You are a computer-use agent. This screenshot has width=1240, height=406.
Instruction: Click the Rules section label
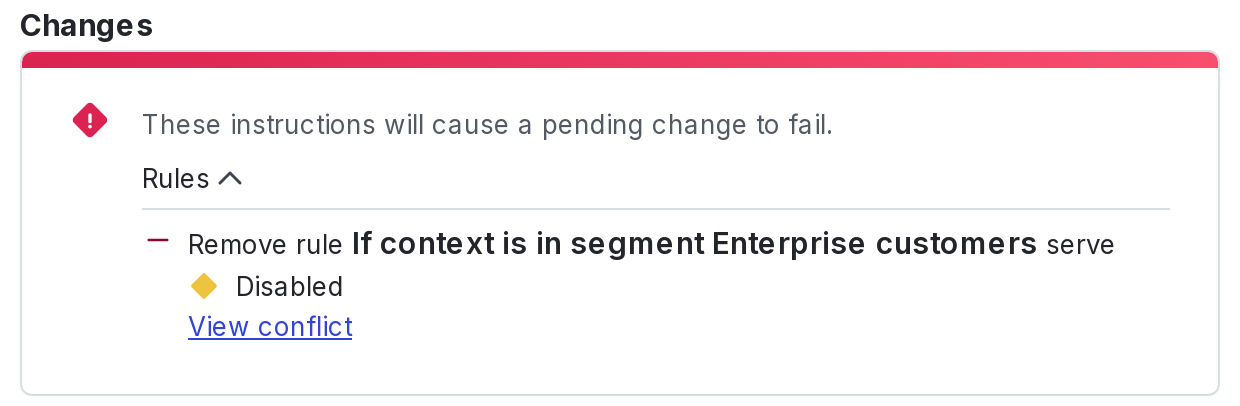pos(175,179)
